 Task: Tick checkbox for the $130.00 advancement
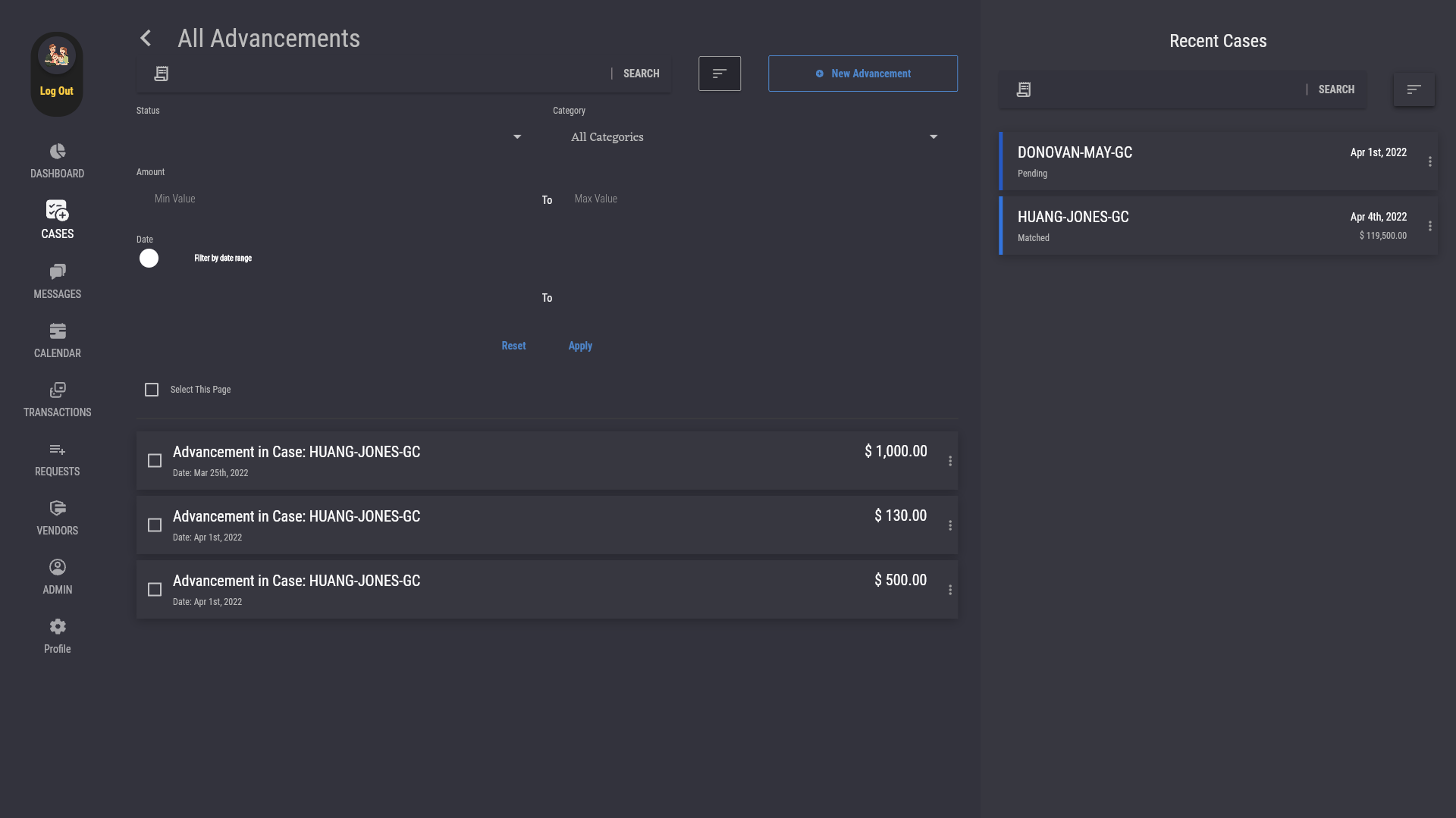pos(155,525)
